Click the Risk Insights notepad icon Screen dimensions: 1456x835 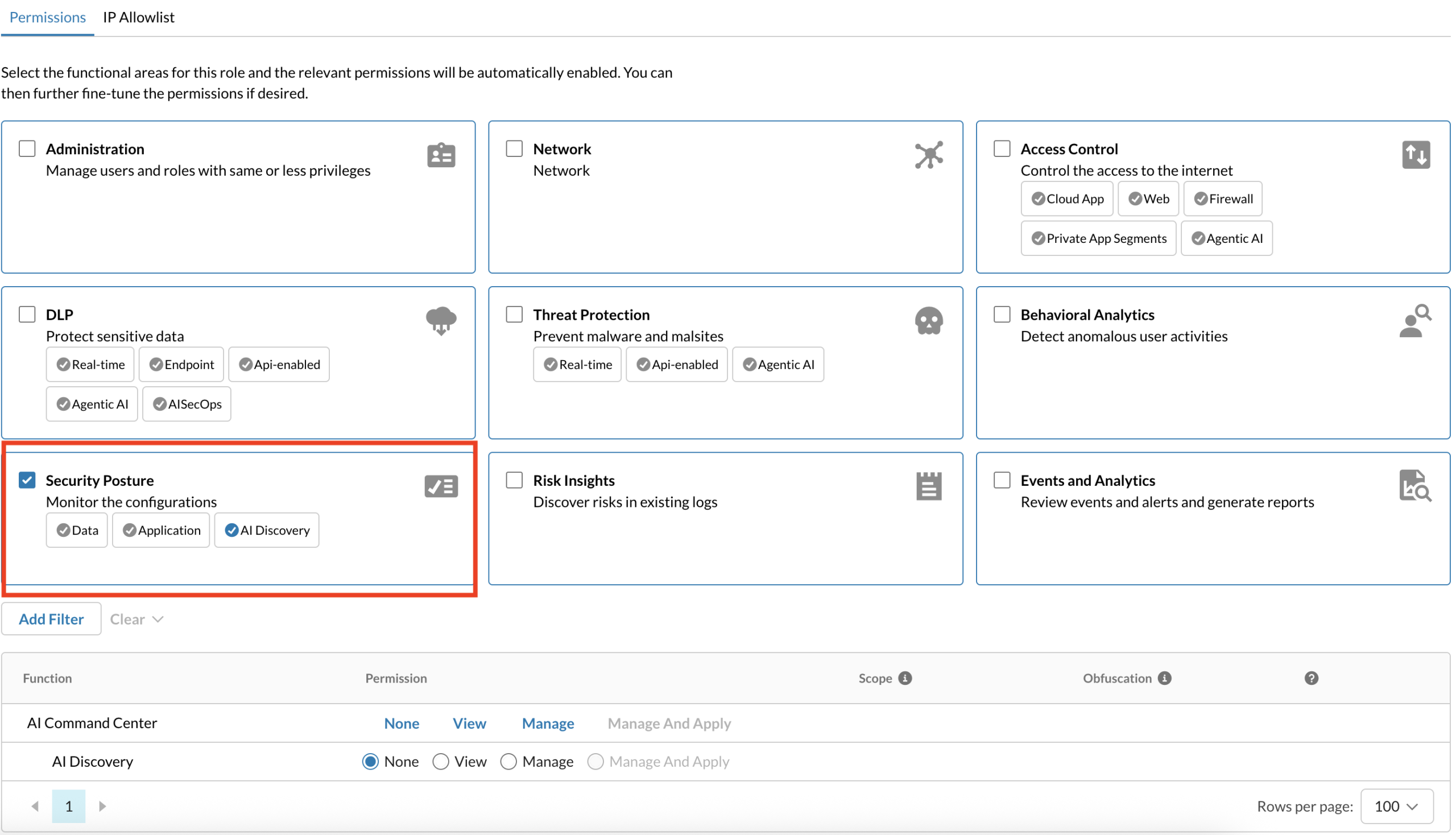coord(928,486)
